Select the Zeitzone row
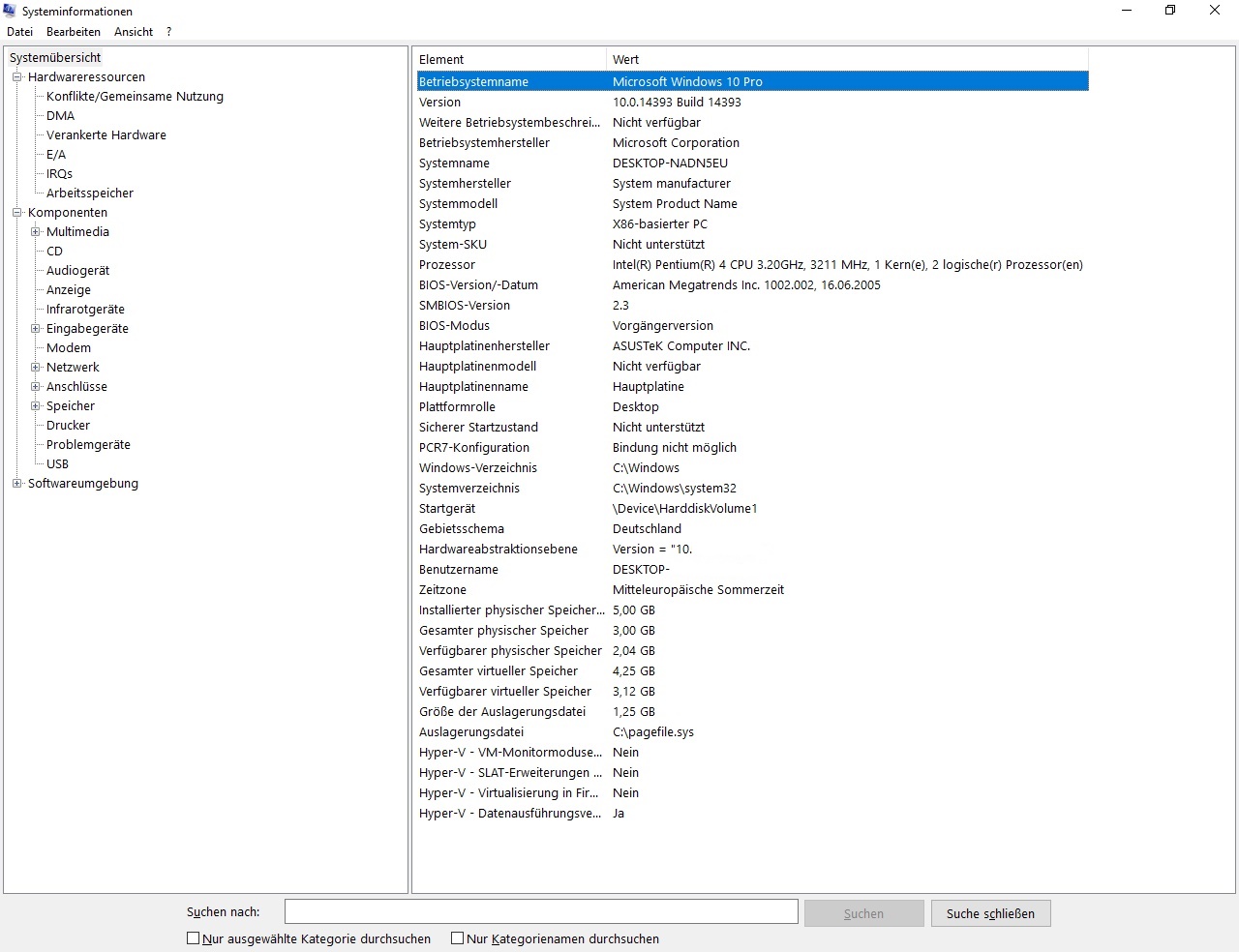 coord(752,589)
